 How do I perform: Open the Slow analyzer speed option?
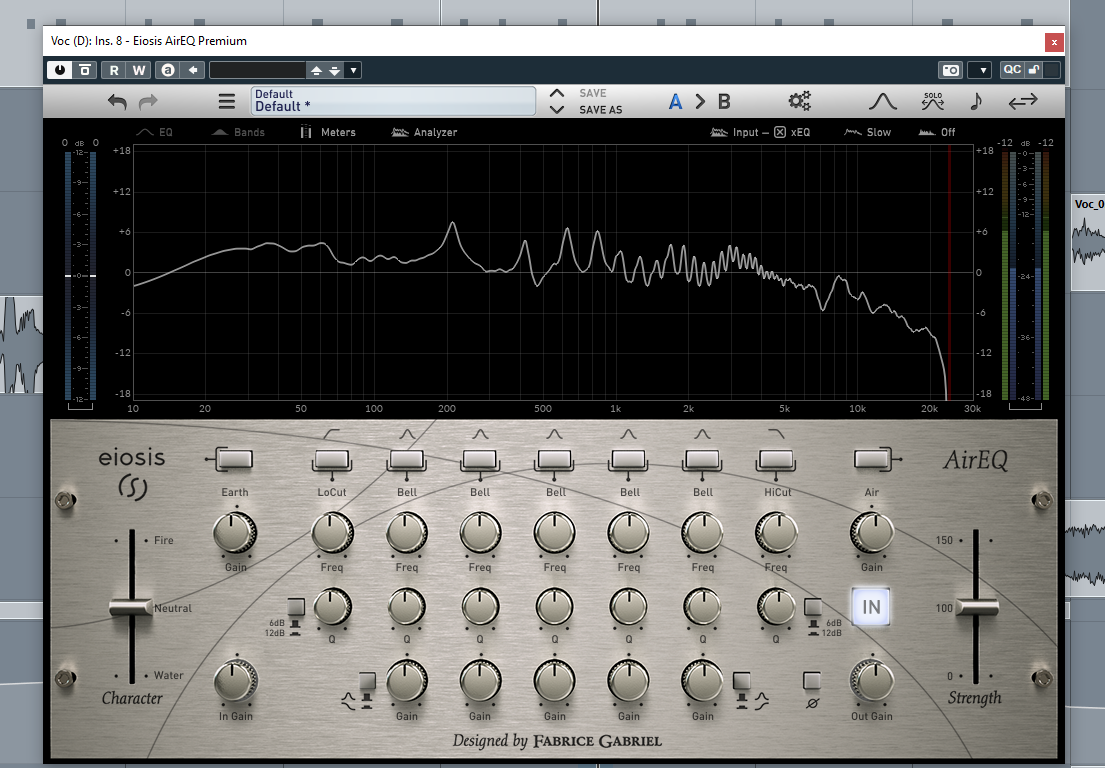[868, 132]
